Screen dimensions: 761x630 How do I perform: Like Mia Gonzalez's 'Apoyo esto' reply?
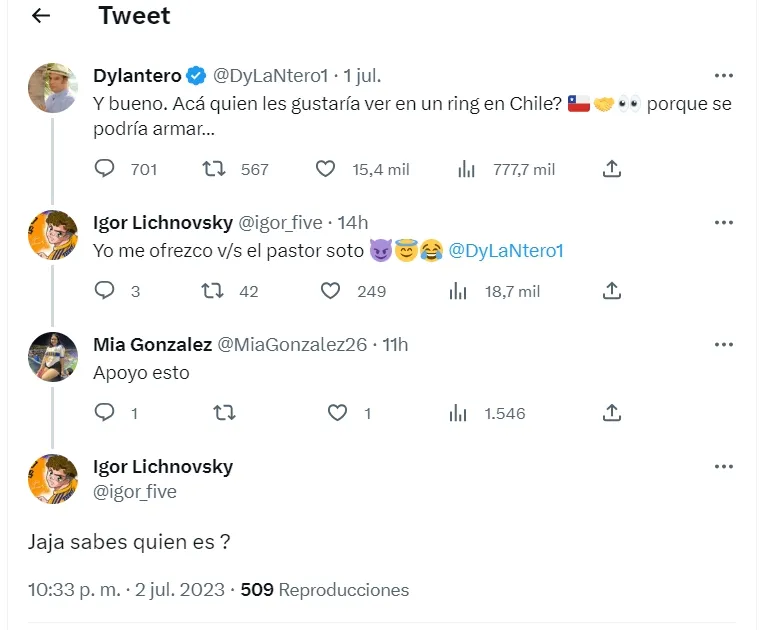click(338, 413)
